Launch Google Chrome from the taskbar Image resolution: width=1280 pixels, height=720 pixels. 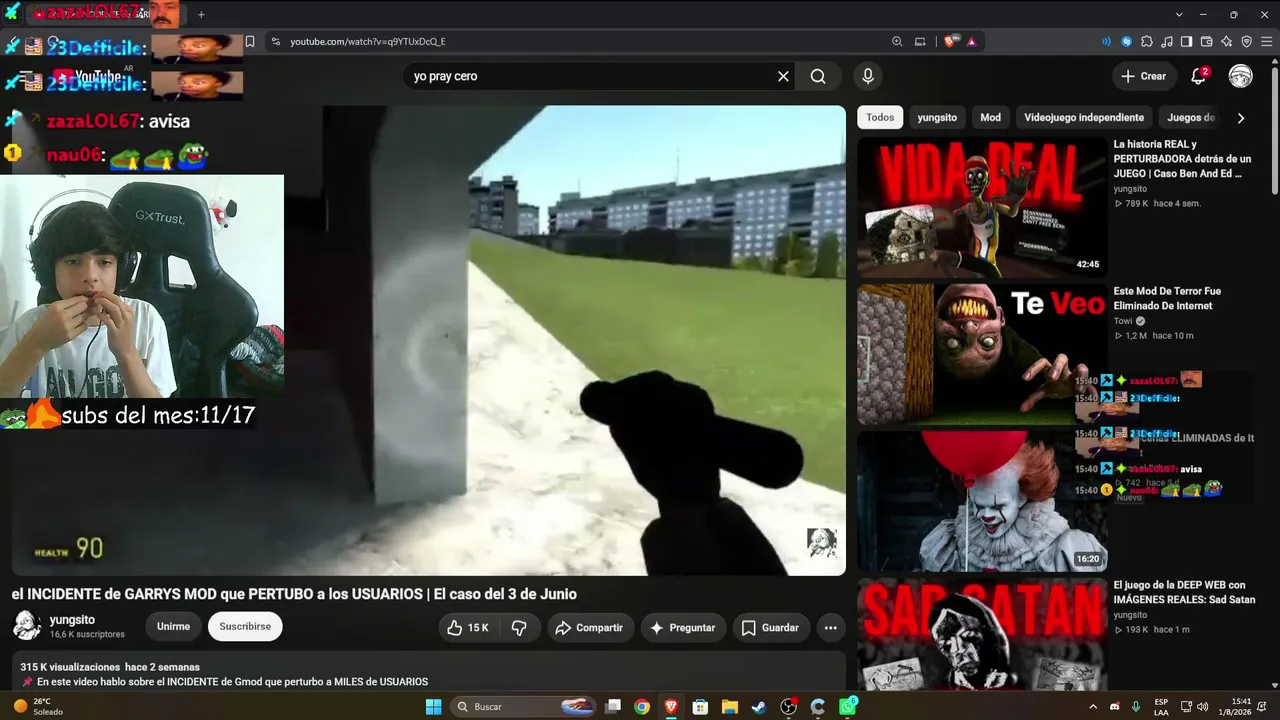pyautogui.click(x=642, y=707)
